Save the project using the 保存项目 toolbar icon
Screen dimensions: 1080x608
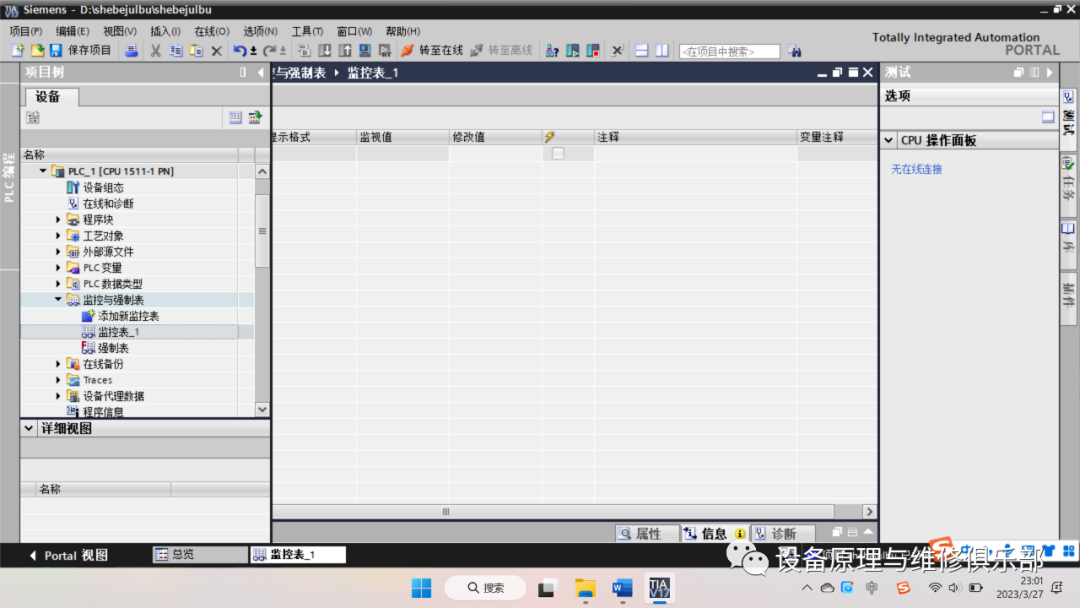75,50
